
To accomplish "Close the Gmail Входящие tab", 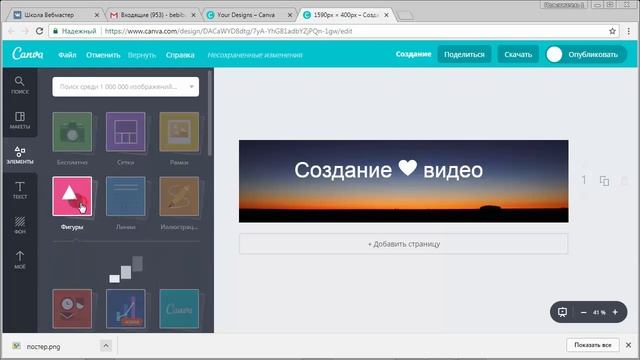I will (x=193, y=15).
